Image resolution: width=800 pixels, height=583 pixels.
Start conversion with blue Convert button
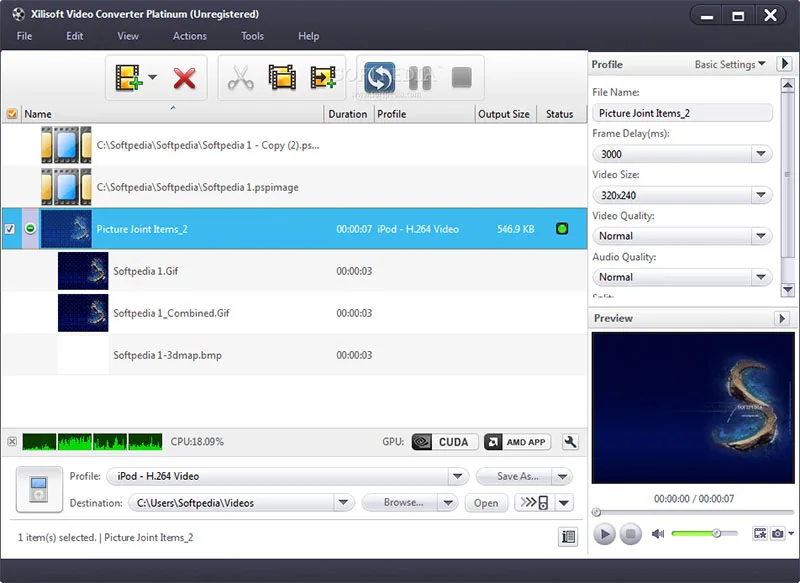pyautogui.click(x=379, y=78)
